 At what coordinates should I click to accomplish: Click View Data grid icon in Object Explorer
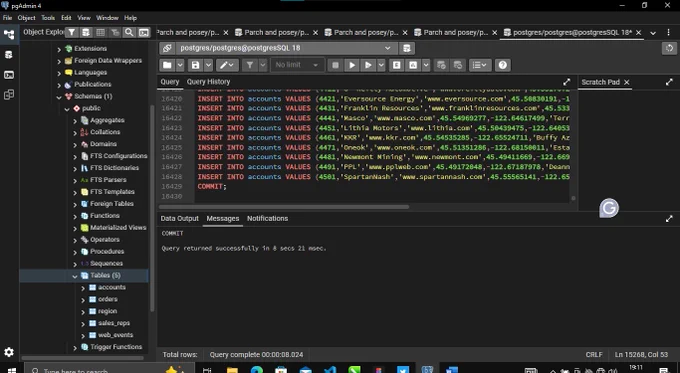coord(101,32)
